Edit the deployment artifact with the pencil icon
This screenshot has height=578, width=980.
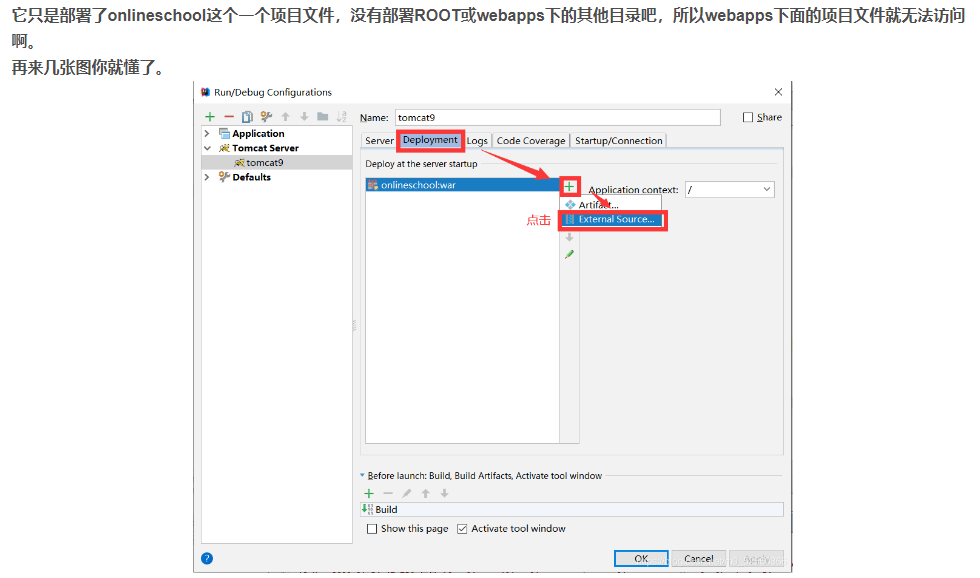pyautogui.click(x=569, y=255)
